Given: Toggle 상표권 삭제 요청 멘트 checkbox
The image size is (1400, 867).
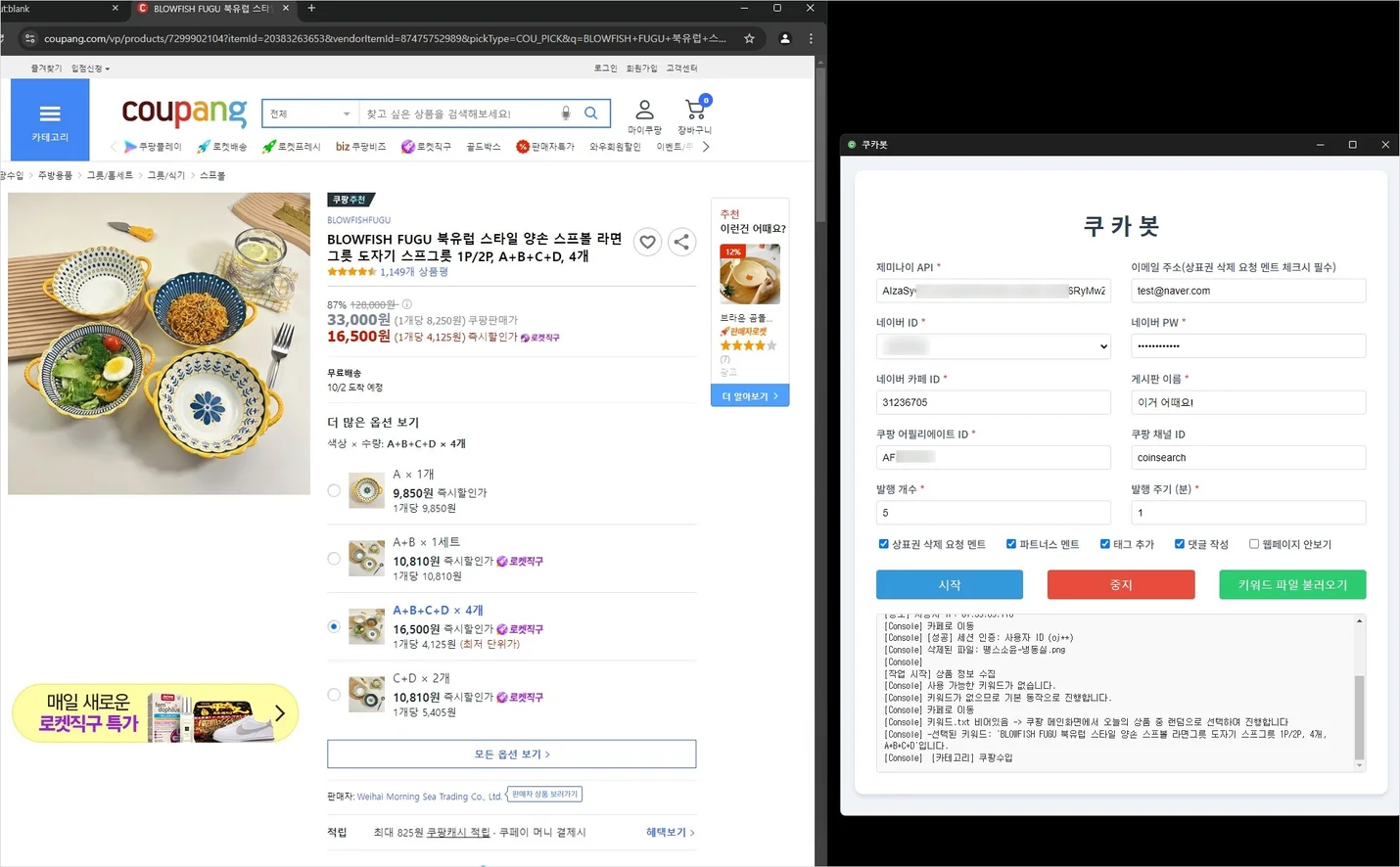Looking at the screenshot, I should [x=883, y=544].
